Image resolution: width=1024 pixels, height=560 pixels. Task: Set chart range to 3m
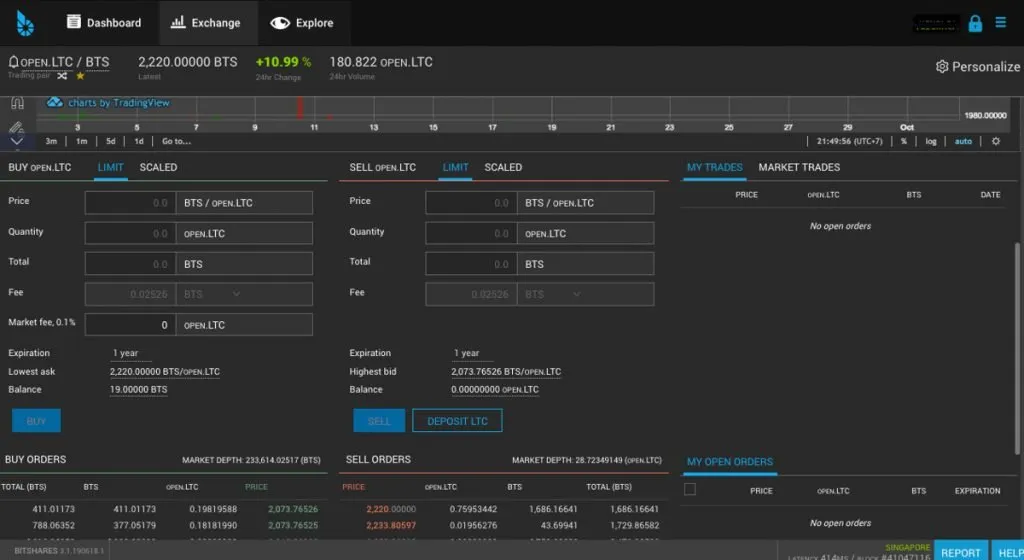[x=51, y=141]
